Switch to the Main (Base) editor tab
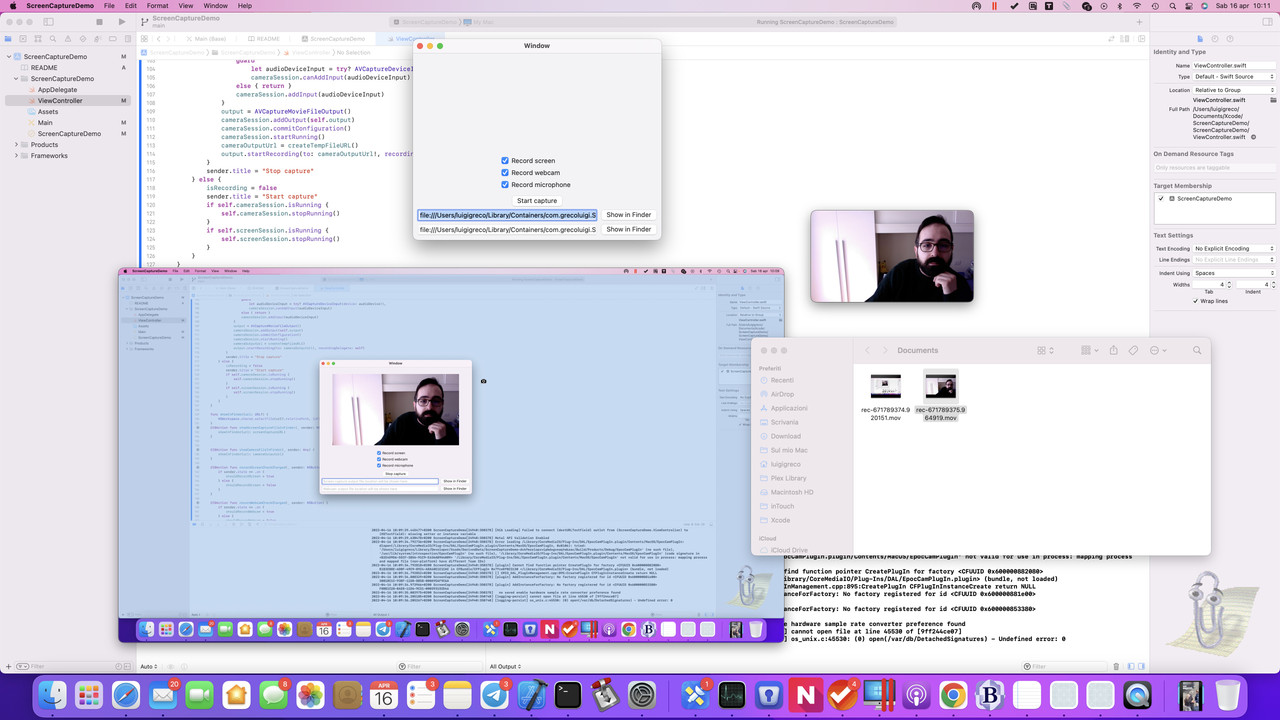 208,39
